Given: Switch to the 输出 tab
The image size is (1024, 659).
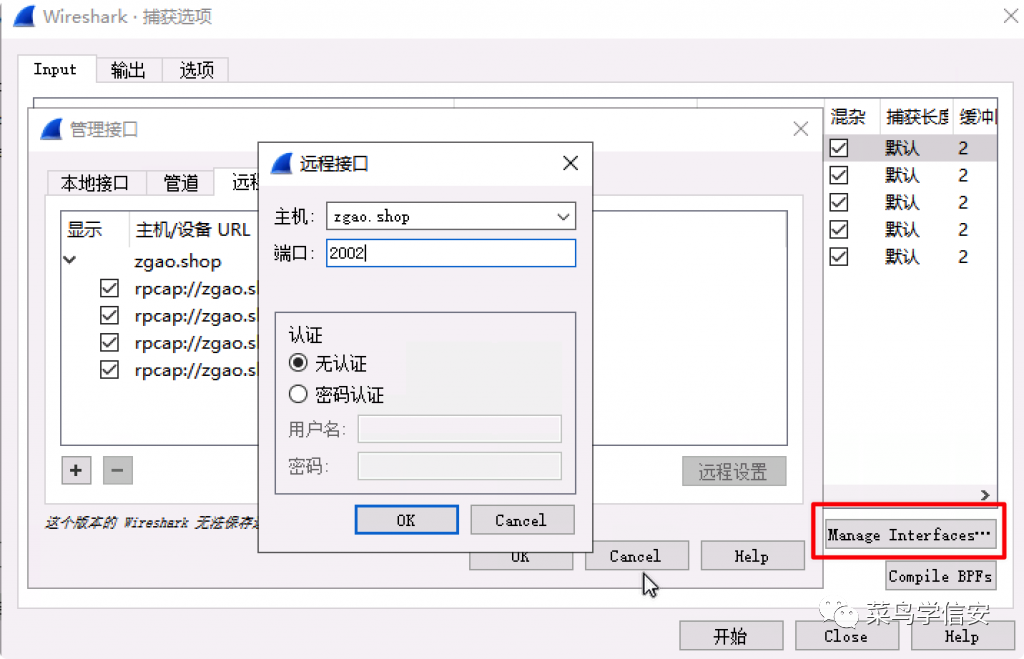Looking at the screenshot, I should point(128,70).
